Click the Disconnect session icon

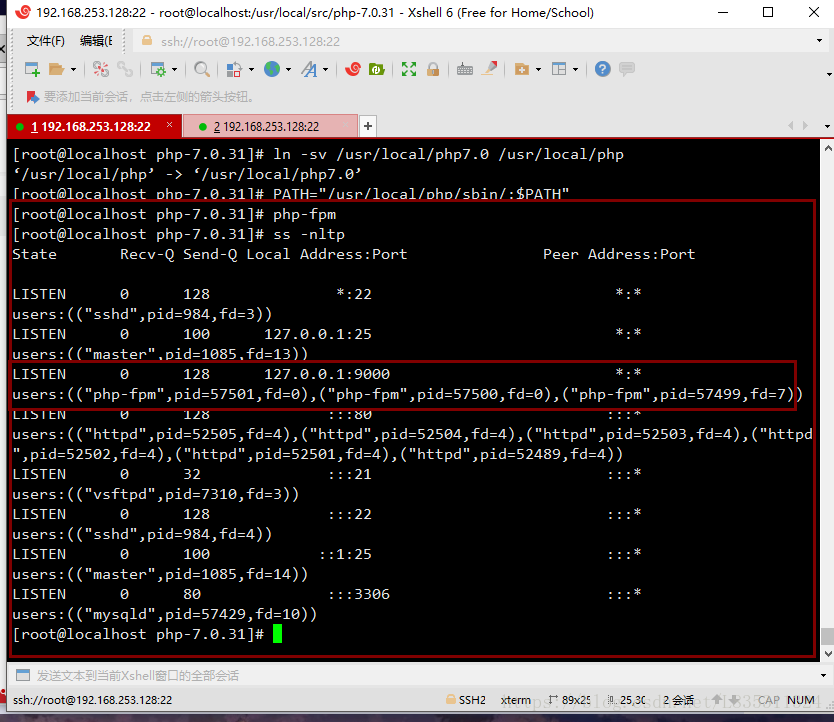pos(125,69)
